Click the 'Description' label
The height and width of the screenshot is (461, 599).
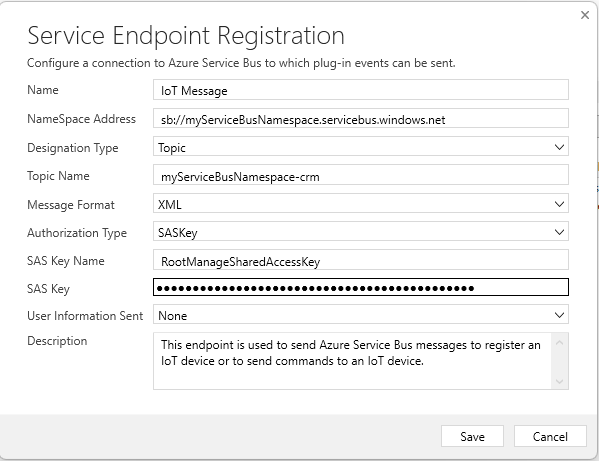pos(57,341)
